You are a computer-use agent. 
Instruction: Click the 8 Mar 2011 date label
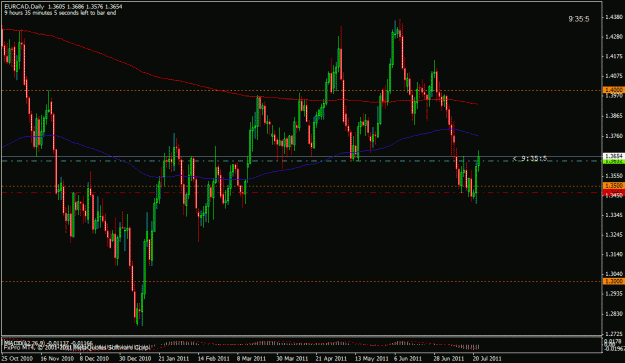click(251, 358)
